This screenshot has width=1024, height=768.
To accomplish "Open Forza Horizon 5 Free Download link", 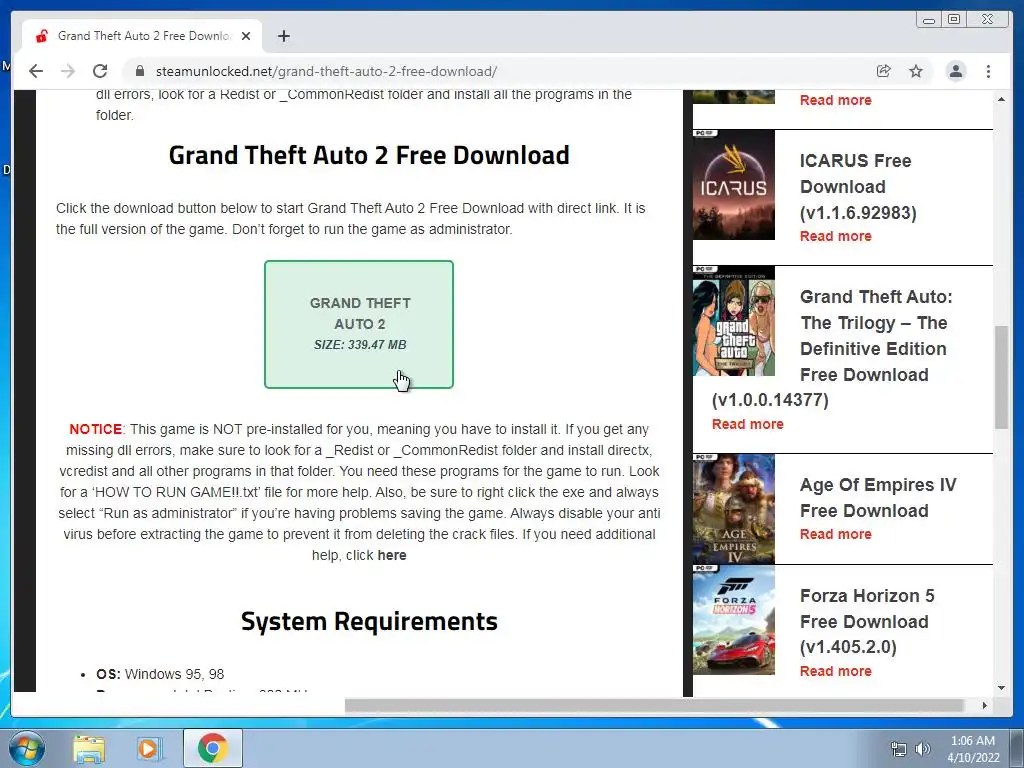I will 867,621.
